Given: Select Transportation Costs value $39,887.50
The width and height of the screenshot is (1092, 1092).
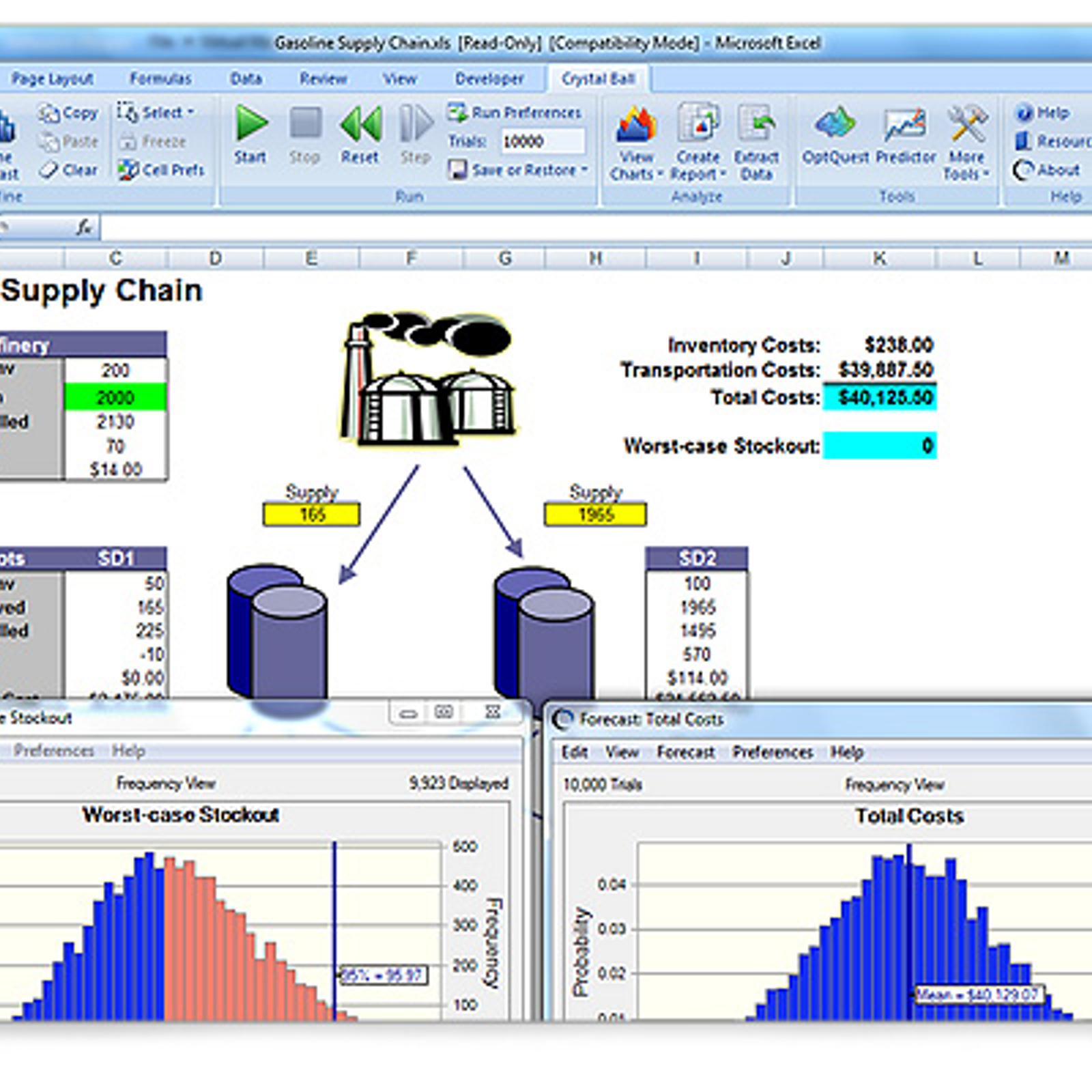Looking at the screenshot, I should pos(885,371).
